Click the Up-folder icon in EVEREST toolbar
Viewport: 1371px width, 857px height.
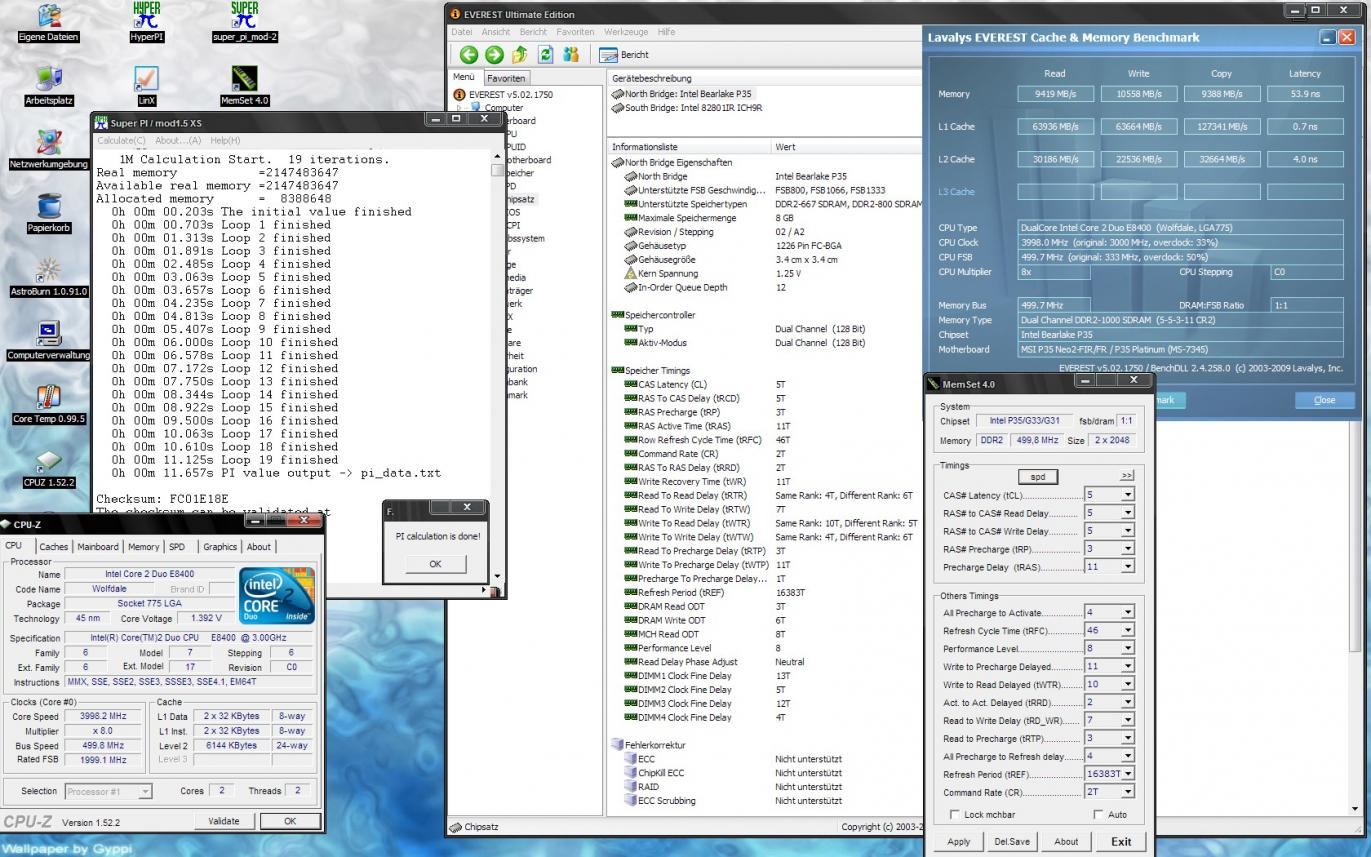[x=520, y=55]
